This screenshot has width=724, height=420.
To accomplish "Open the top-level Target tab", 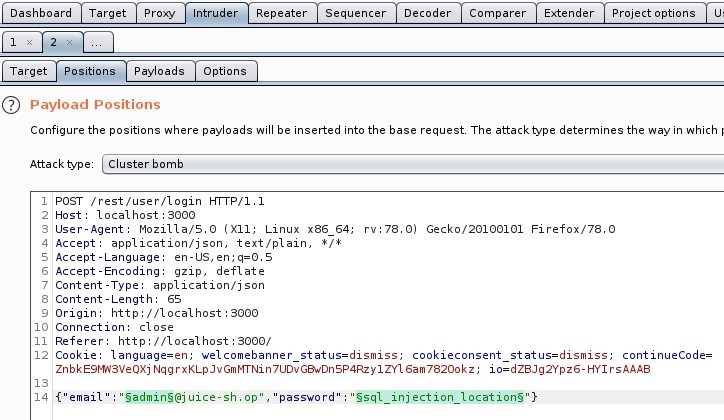I will pos(108,13).
